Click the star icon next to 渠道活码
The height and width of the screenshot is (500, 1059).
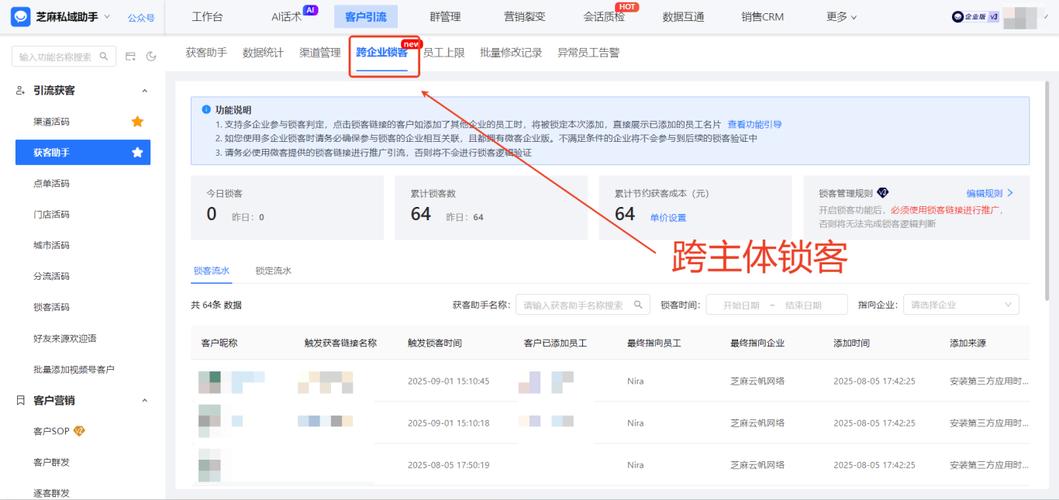tap(138, 122)
